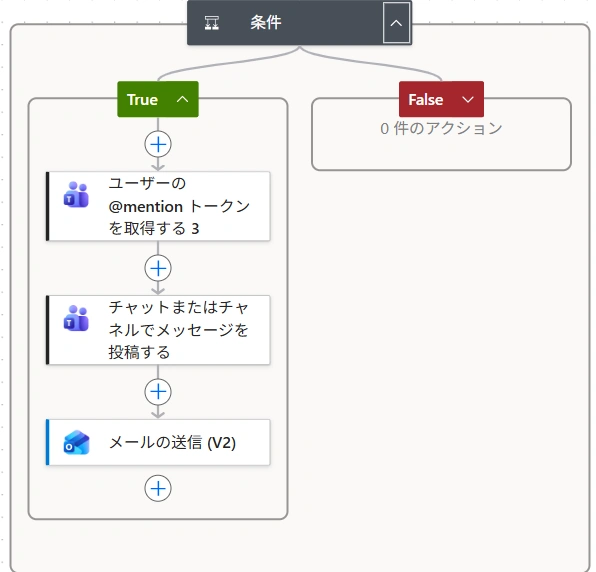The image size is (596, 572).
Task: Open the チャットまたはチャネルでメッセージを投稿する action
Action: (x=158, y=330)
